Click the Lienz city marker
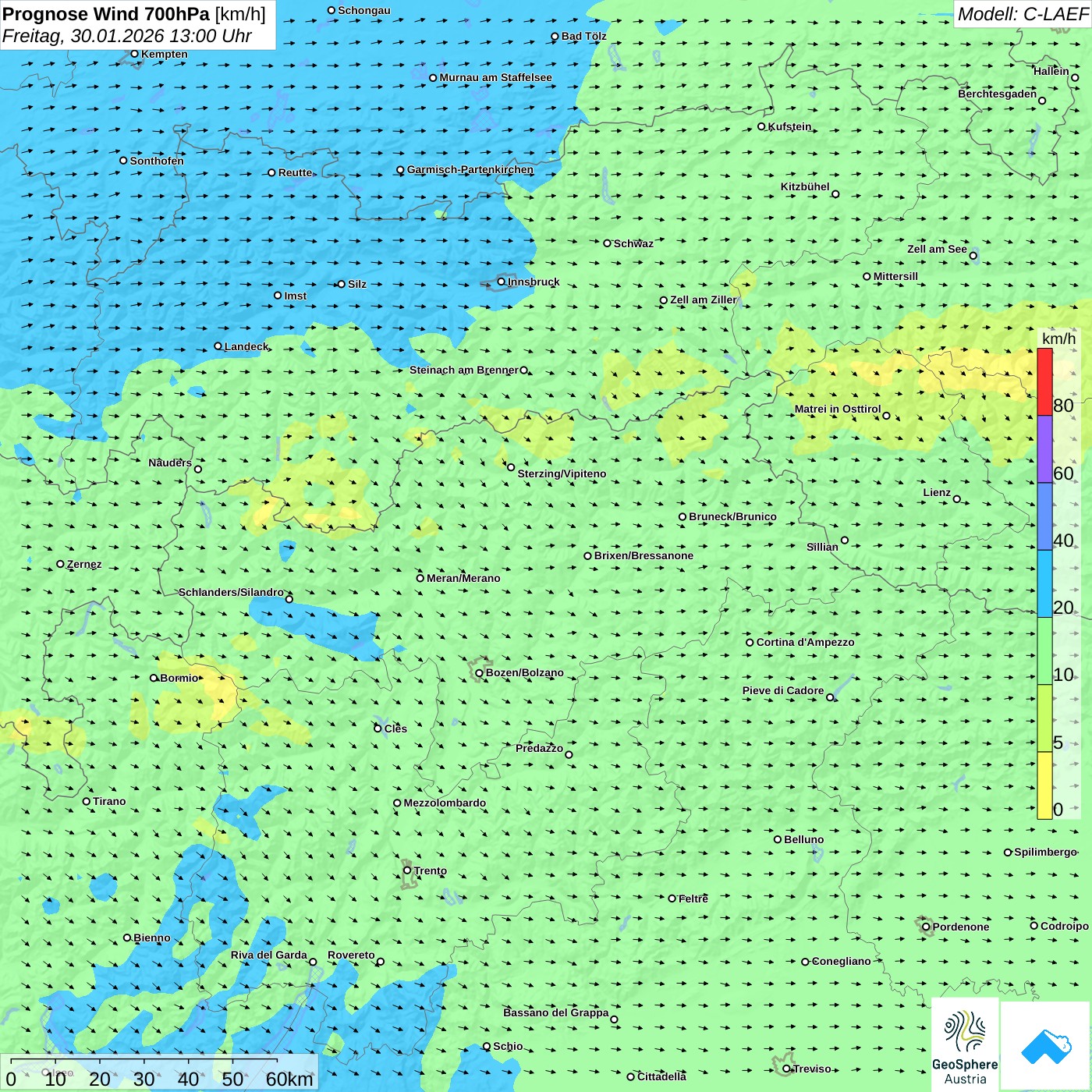This screenshot has width=1092, height=1092. [957, 499]
